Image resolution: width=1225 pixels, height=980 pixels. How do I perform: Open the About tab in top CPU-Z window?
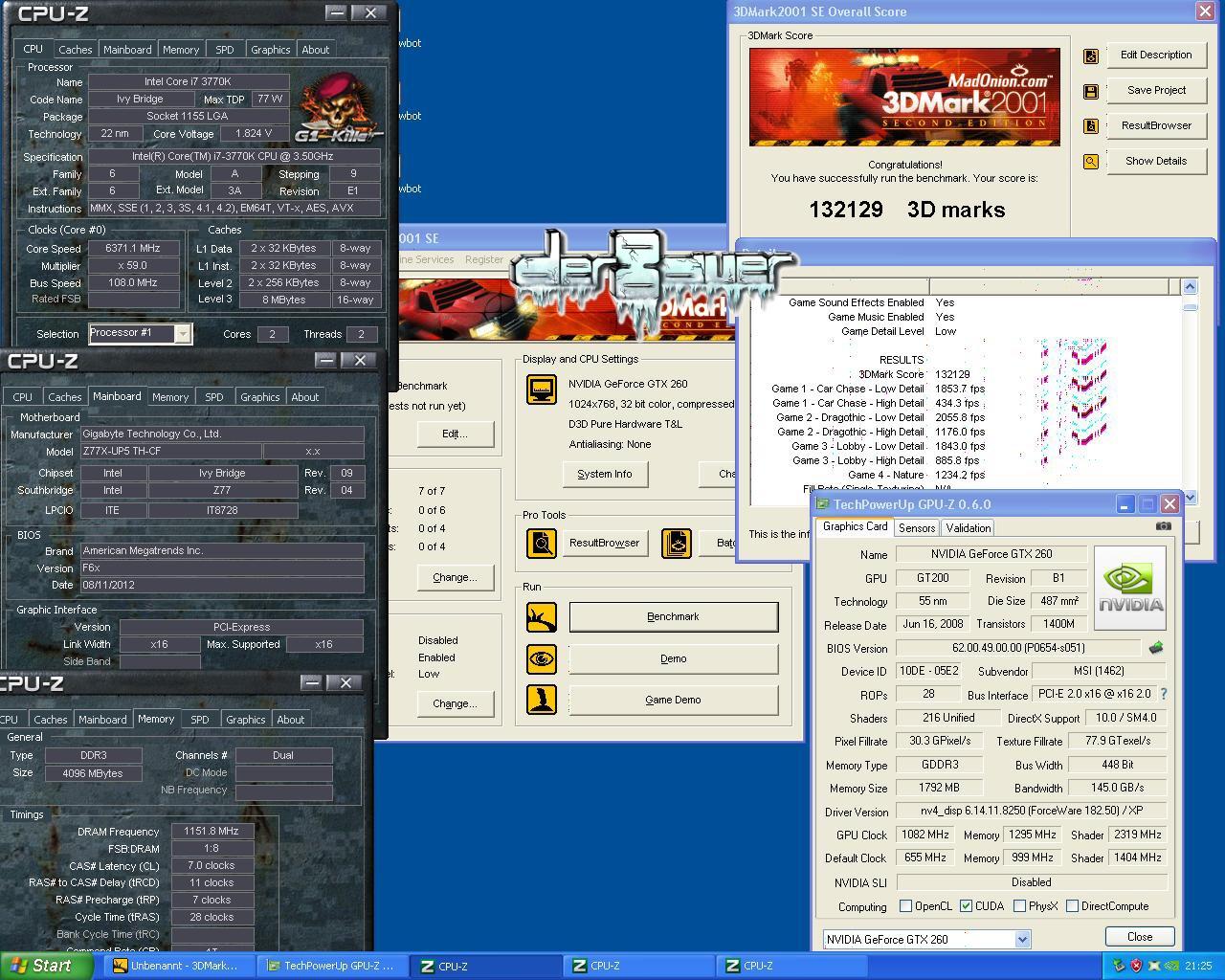[315, 50]
